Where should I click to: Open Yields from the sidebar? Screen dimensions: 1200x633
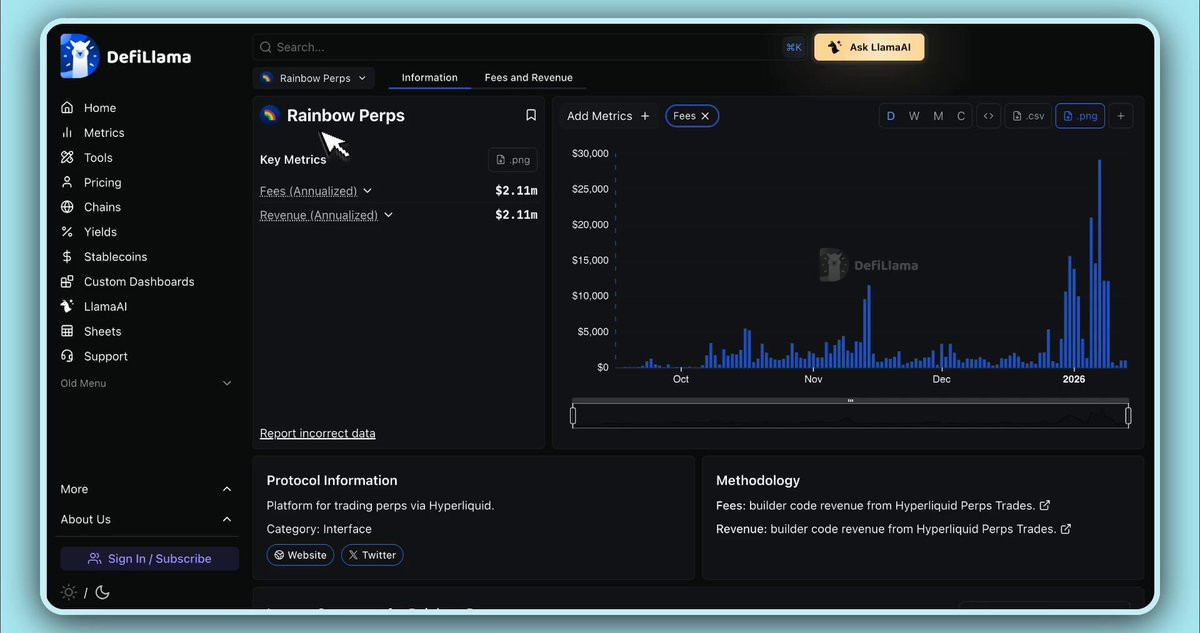point(100,232)
